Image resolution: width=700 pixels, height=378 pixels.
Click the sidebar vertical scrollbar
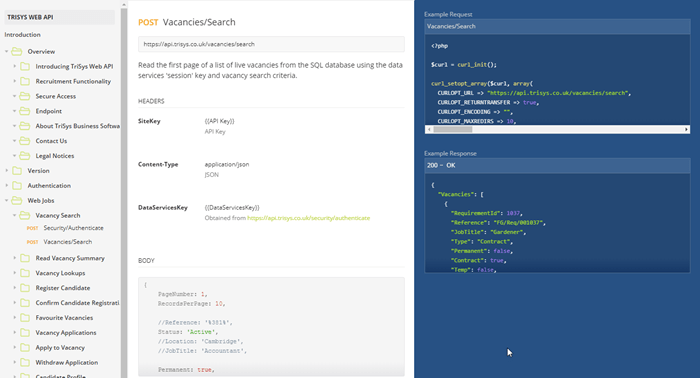click(x=124, y=192)
